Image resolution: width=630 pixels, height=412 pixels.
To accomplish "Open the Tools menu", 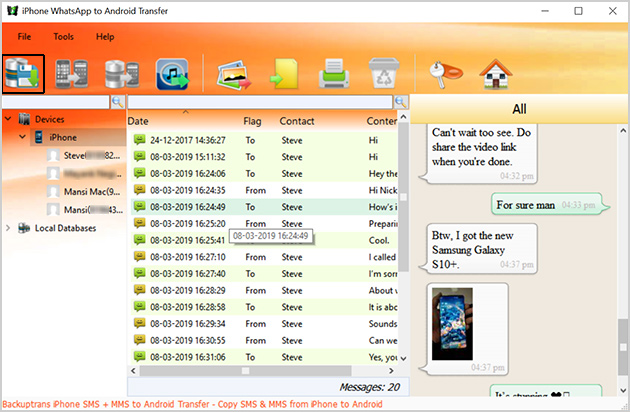I will click(x=63, y=37).
